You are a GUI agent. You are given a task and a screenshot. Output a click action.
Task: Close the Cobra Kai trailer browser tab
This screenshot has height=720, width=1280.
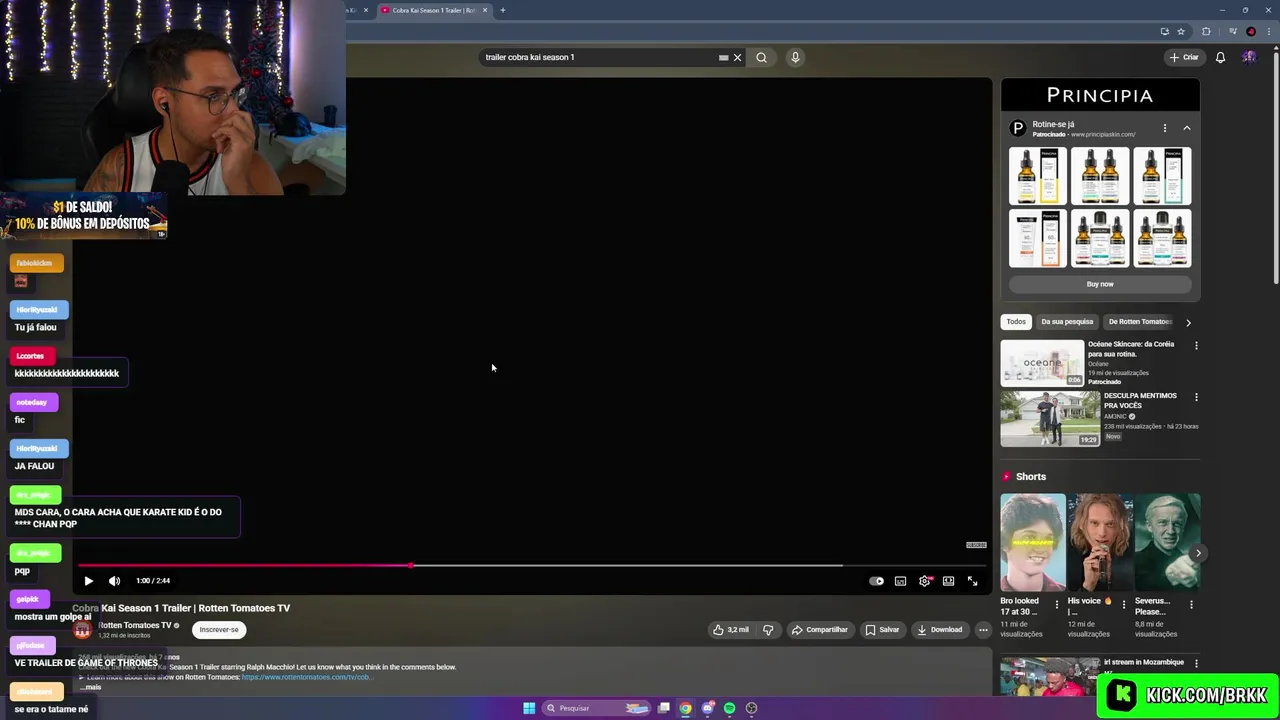click(x=485, y=10)
